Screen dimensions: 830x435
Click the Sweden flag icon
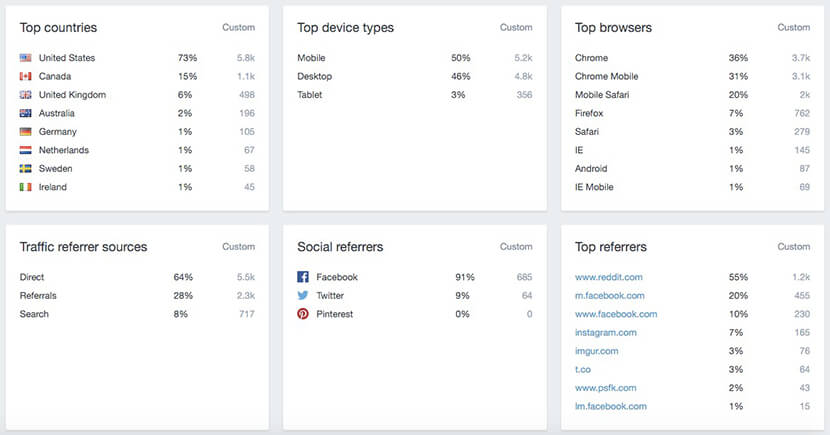(x=26, y=169)
